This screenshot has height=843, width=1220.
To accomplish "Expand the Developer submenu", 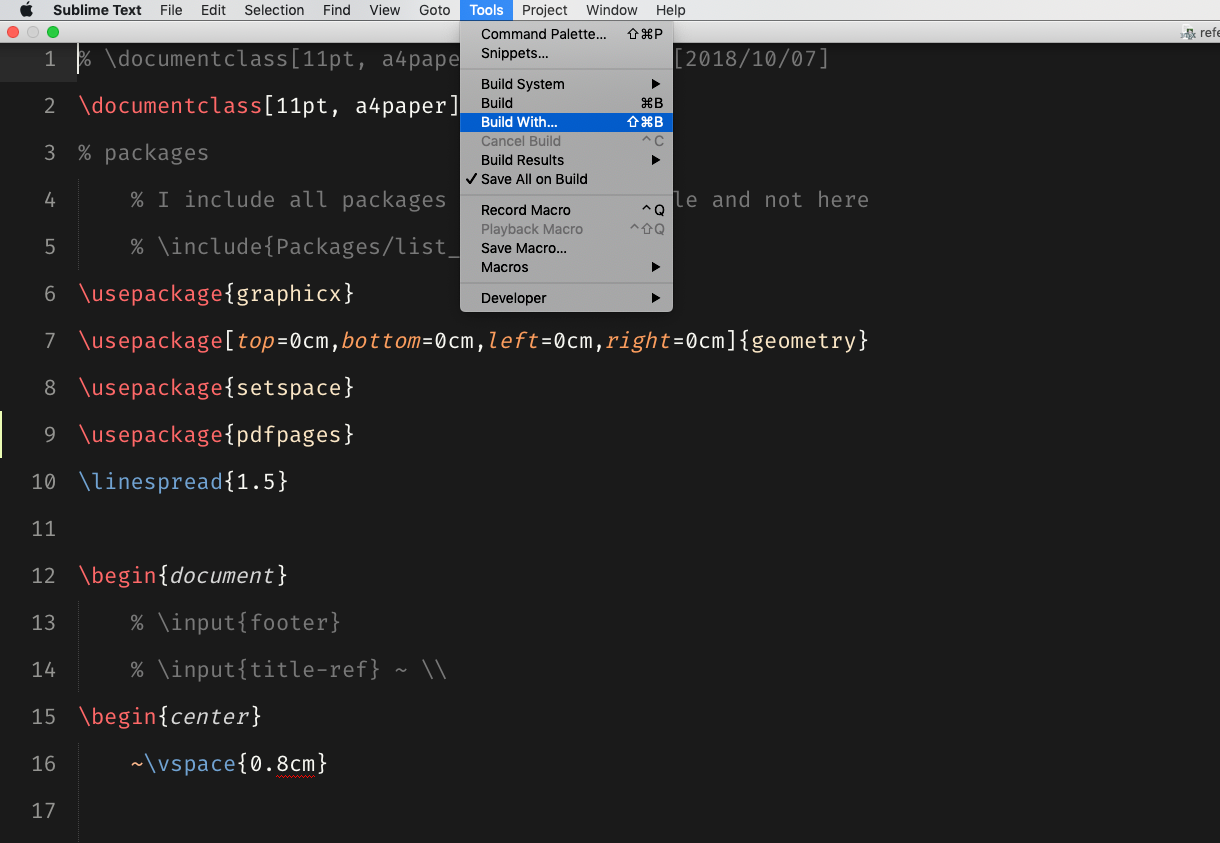I will (566, 298).
